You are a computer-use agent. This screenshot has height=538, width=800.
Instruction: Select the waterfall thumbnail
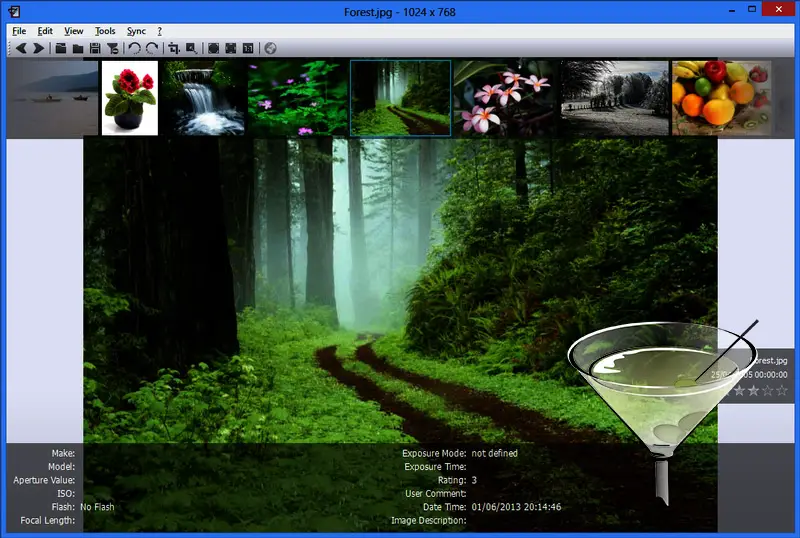pyautogui.click(x=205, y=98)
